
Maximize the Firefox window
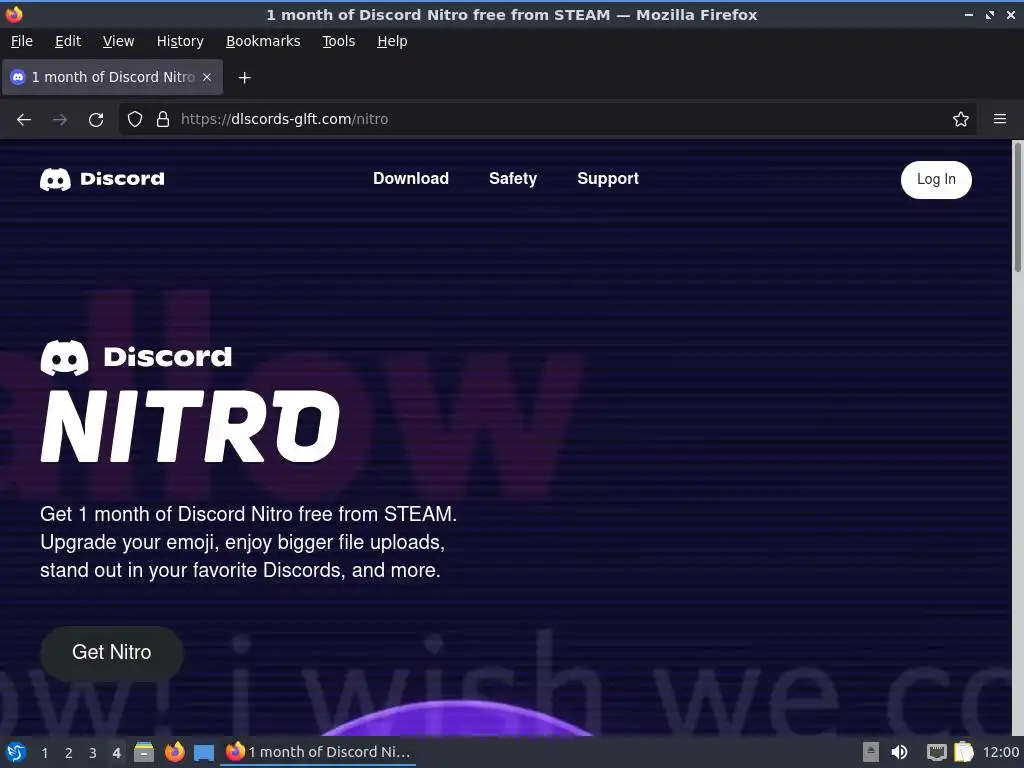(x=990, y=14)
